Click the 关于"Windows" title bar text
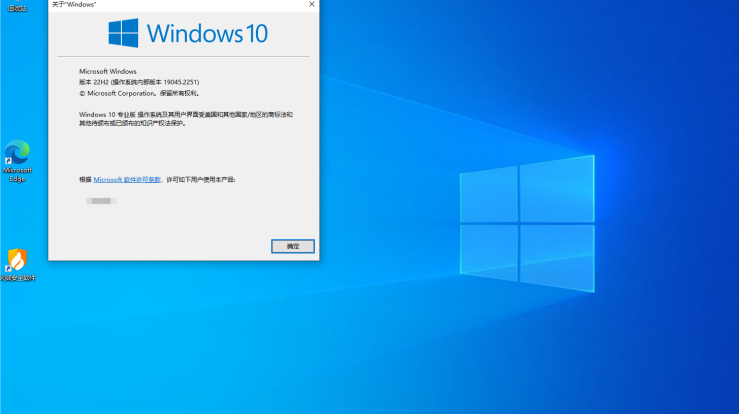739x414 pixels. 74,4
